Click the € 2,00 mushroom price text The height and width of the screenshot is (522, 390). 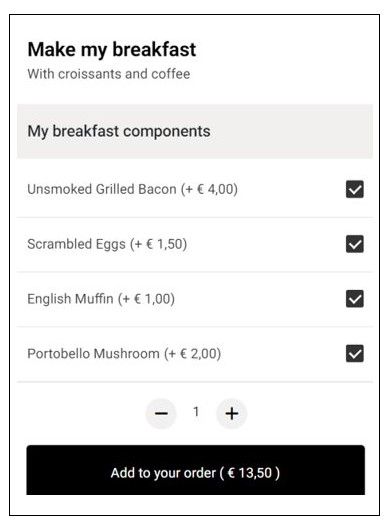pyautogui.click(x=193, y=354)
